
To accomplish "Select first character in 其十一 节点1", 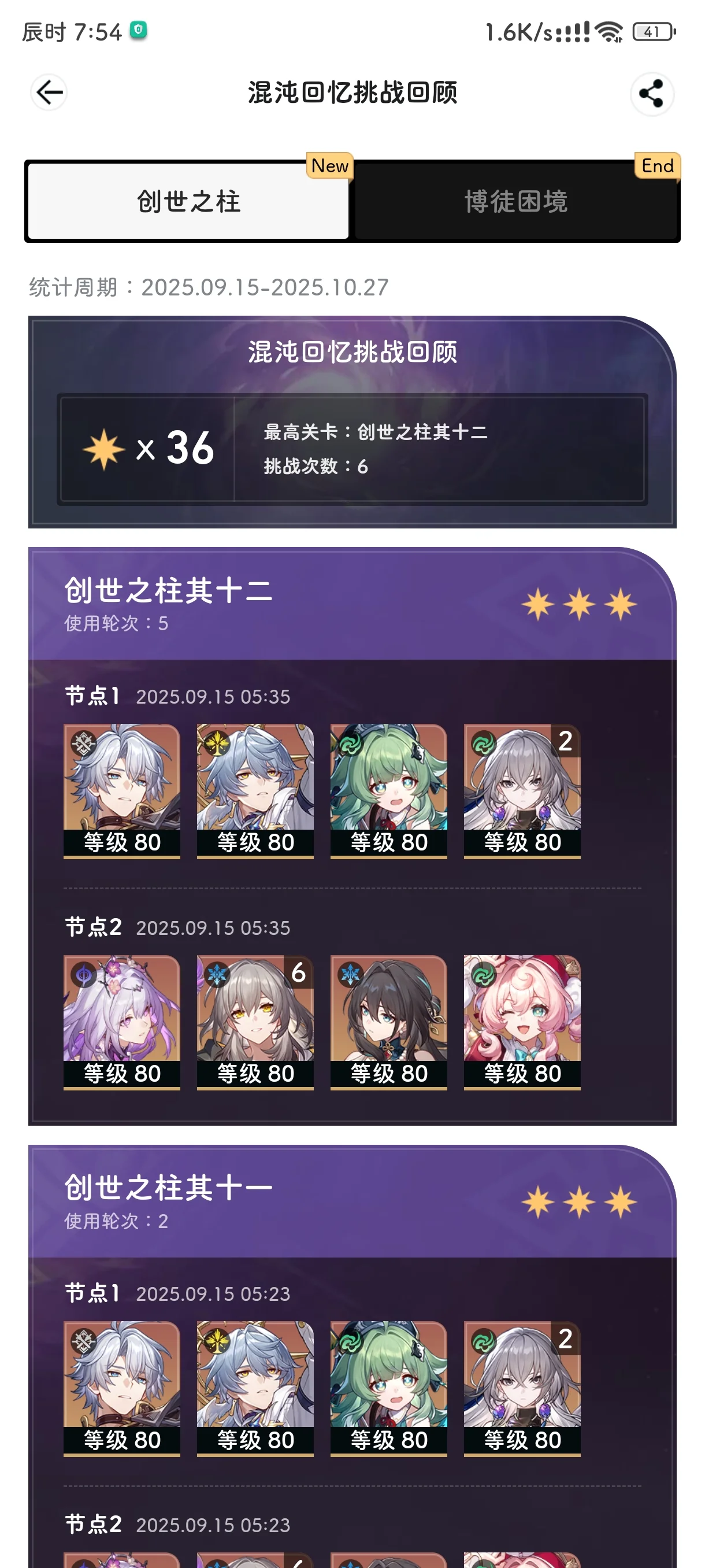I will [x=122, y=1388].
